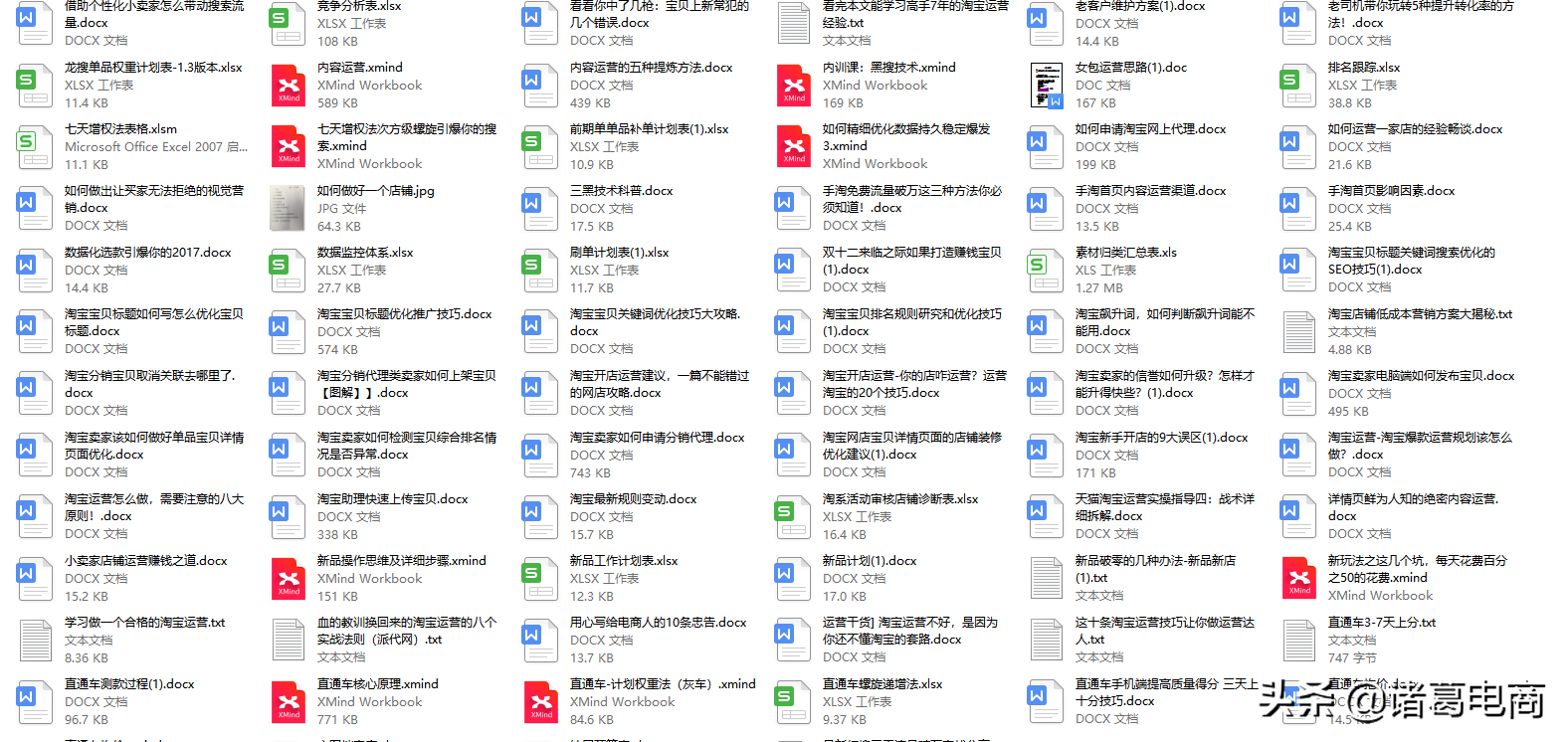The image size is (1568, 742).
Task: Select the file name 刷单计划表(1).xlsx
Action: [619, 253]
